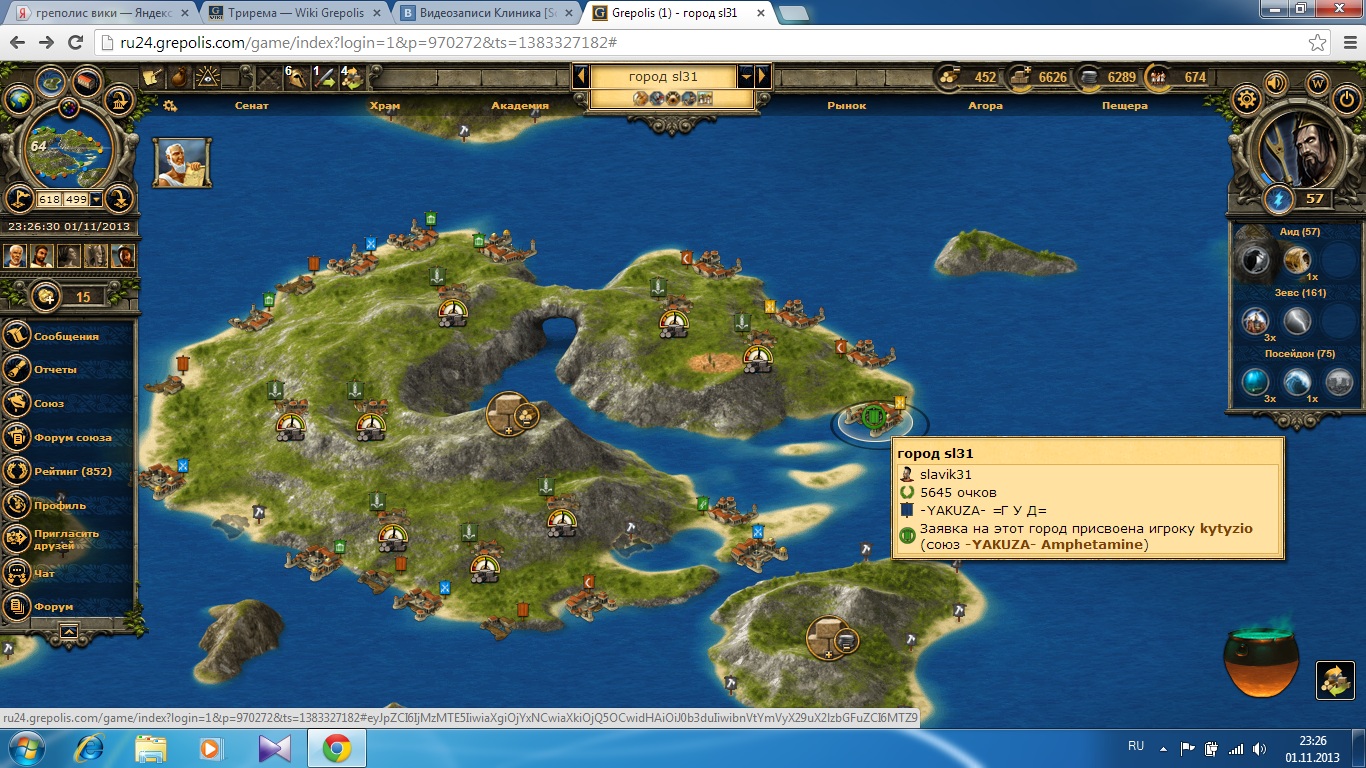Open game settings gear button
This screenshot has width=1366, height=768.
pyautogui.click(x=1246, y=100)
